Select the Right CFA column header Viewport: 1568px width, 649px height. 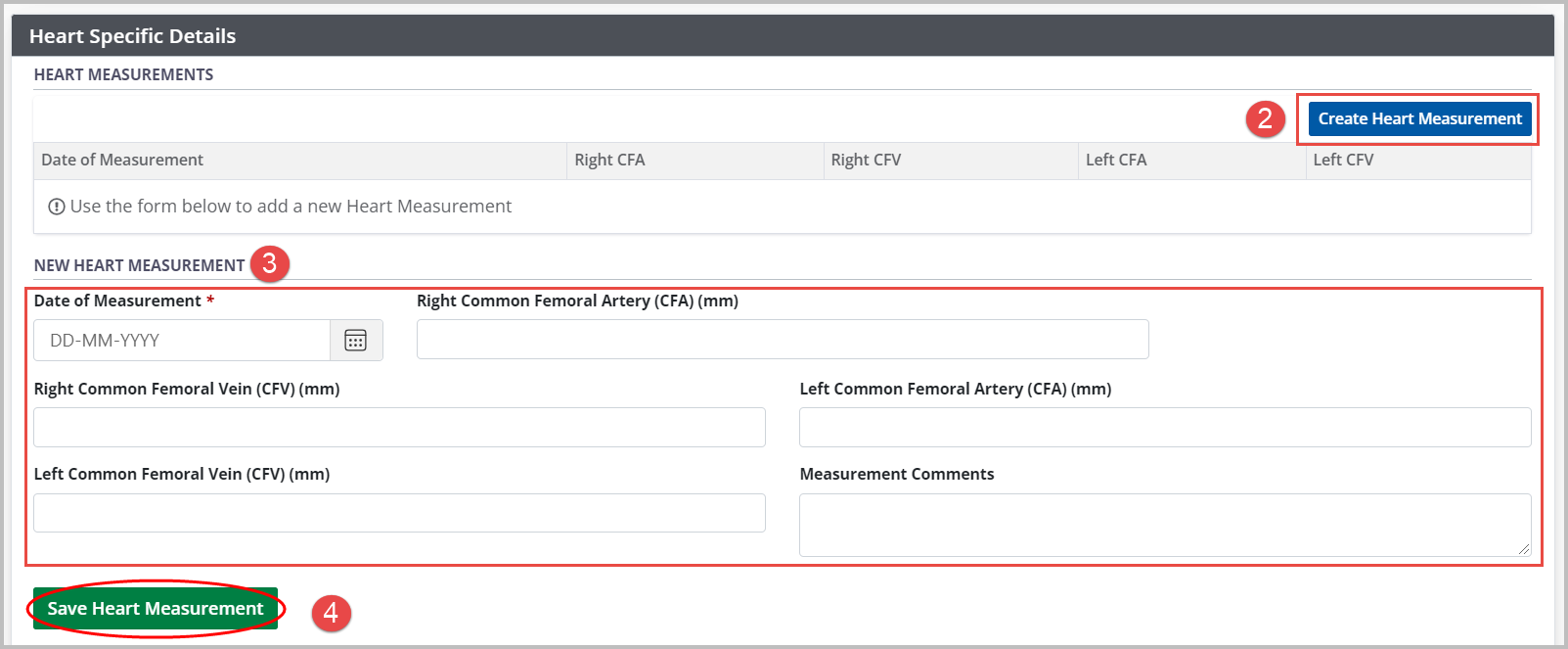610,160
